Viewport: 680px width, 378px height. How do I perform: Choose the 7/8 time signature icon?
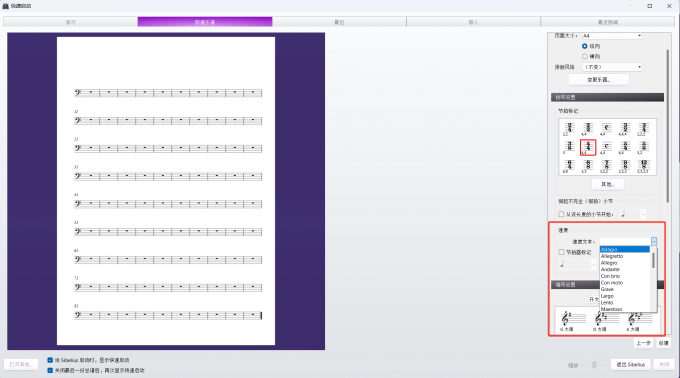click(606, 165)
